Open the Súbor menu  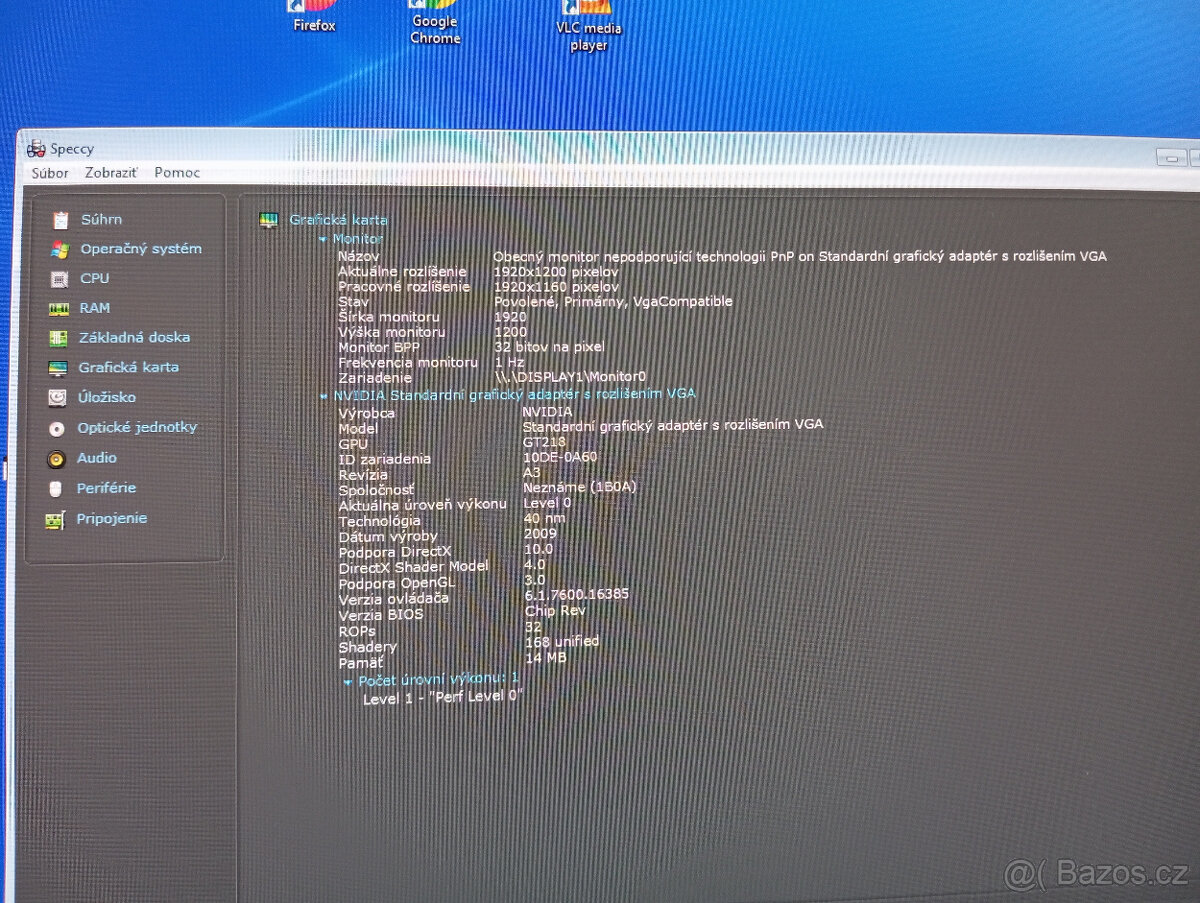click(x=50, y=173)
